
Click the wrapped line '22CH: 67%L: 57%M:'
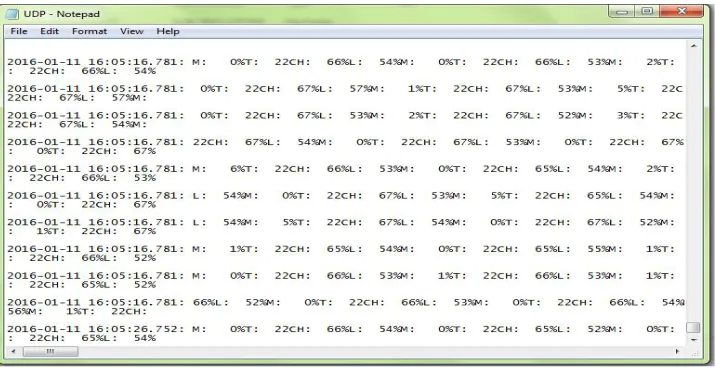(77, 98)
